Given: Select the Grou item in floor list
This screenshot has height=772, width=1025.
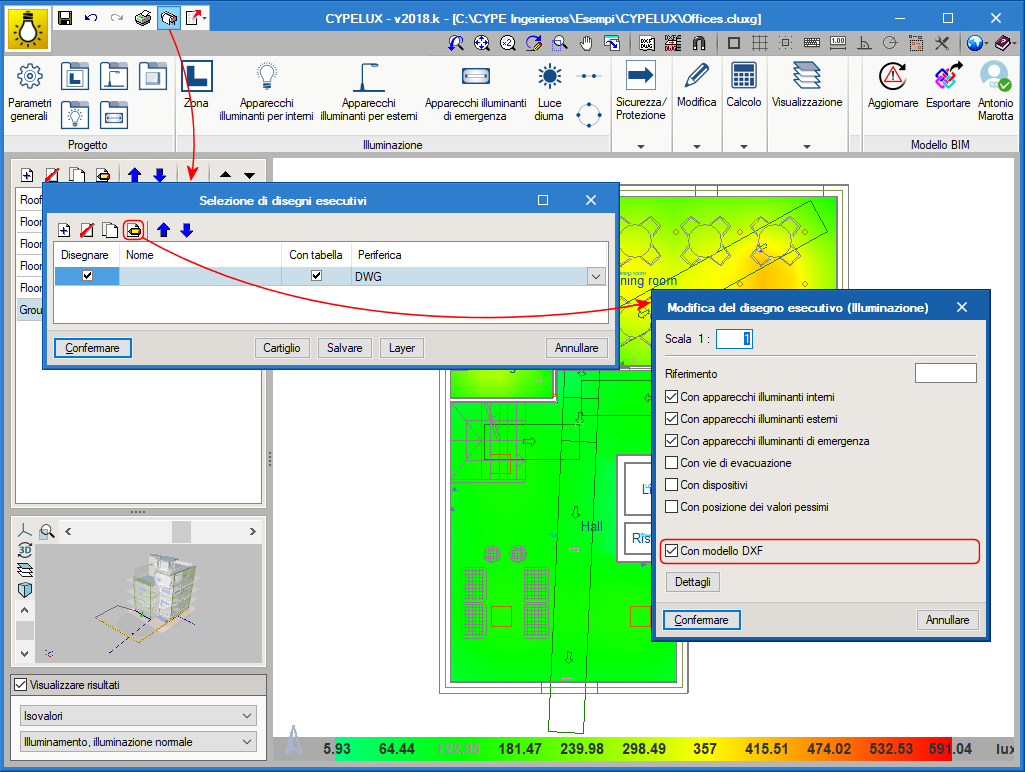Looking at the screenshot, I should click(x=30, y=309).
